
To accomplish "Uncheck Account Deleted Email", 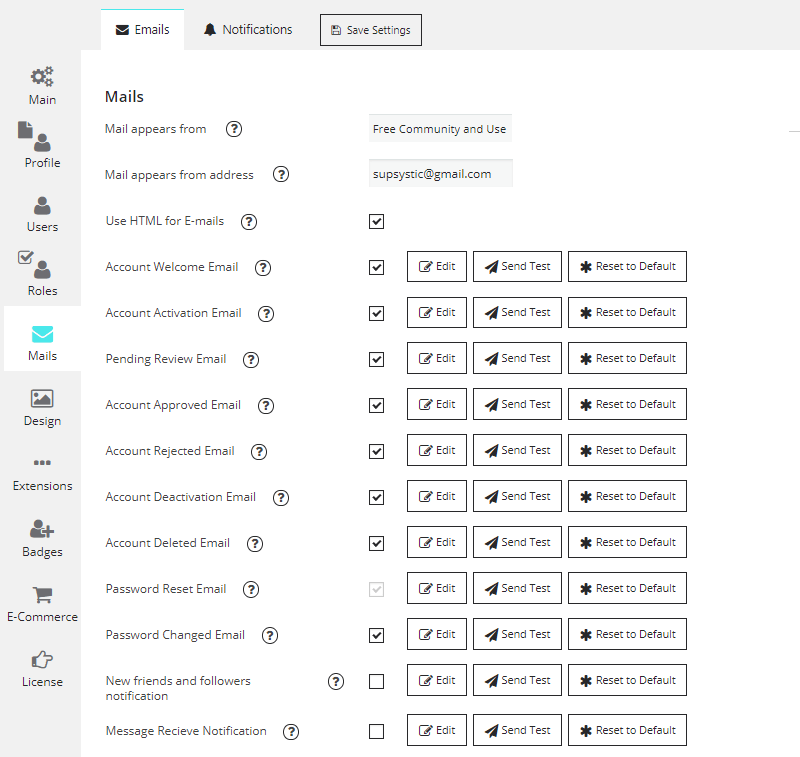I will pos(377,543).
